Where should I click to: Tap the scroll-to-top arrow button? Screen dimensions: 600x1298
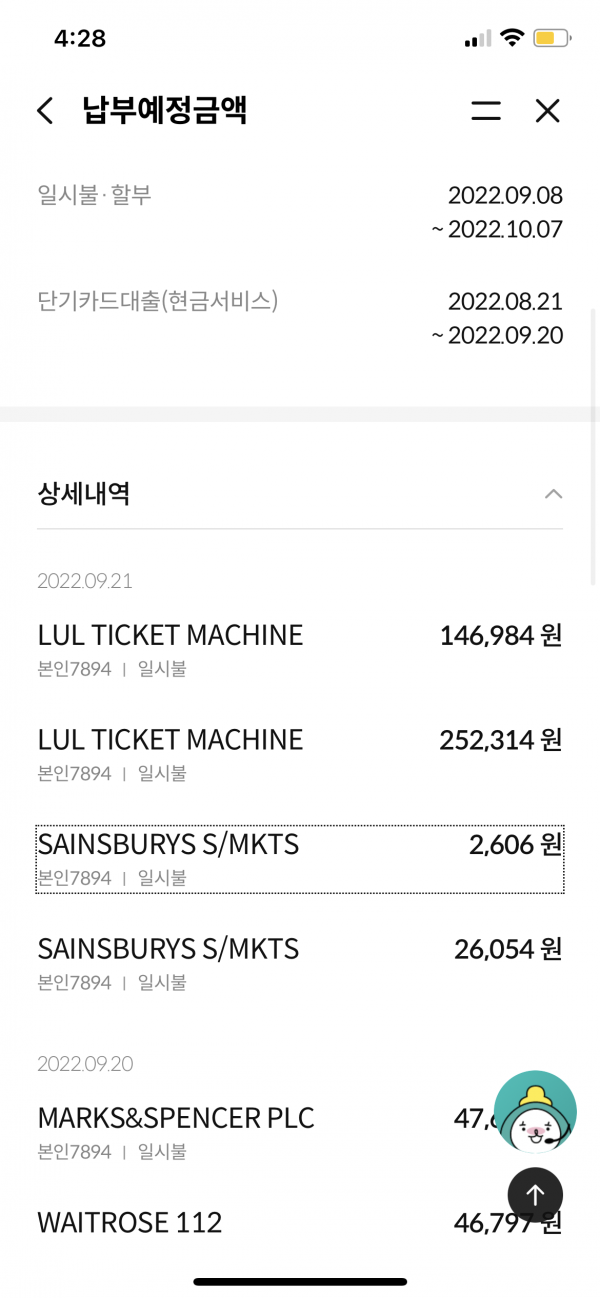tap(535, 1194)
